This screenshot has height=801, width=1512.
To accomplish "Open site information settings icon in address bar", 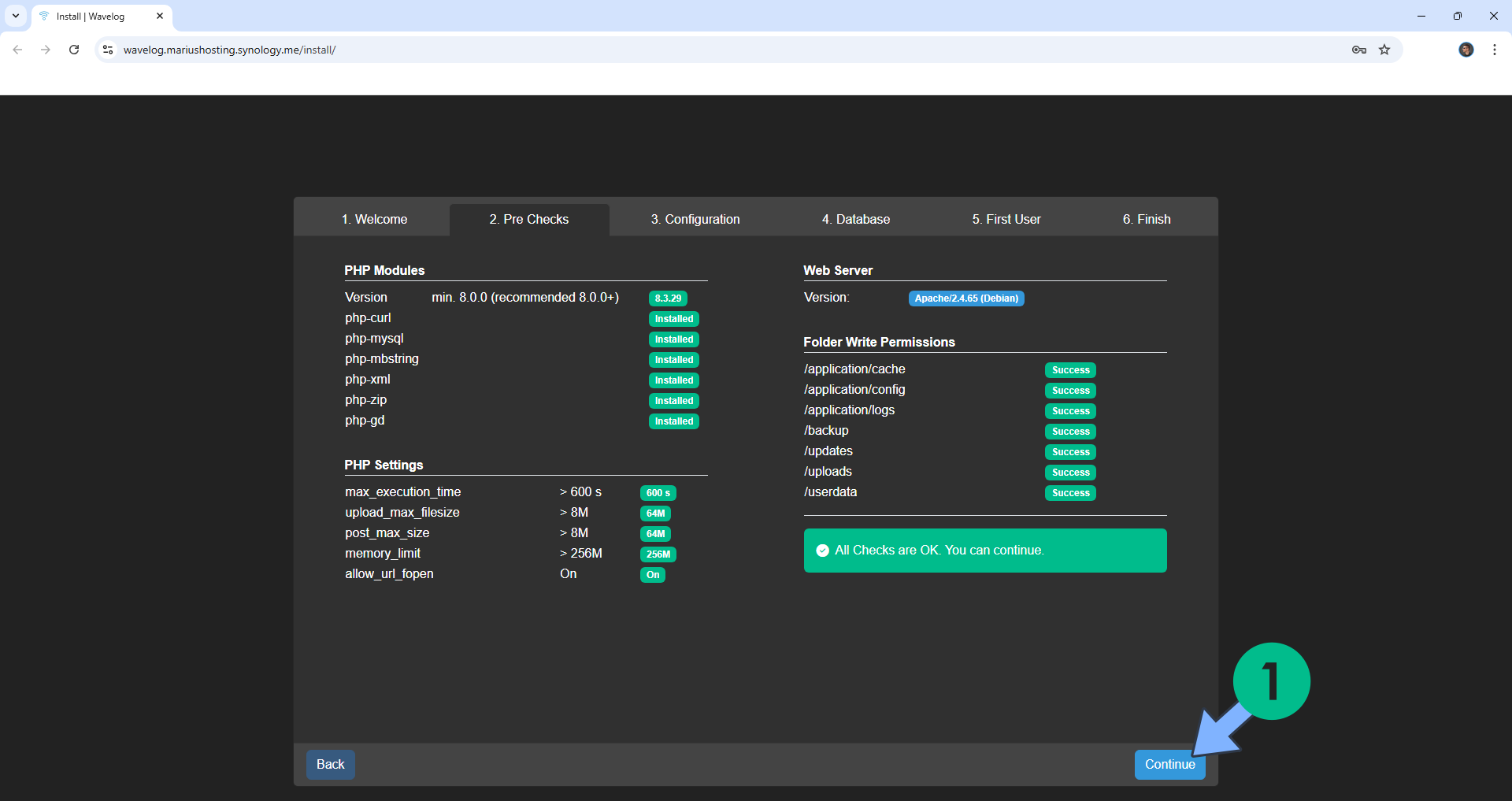I will [107, 50].
